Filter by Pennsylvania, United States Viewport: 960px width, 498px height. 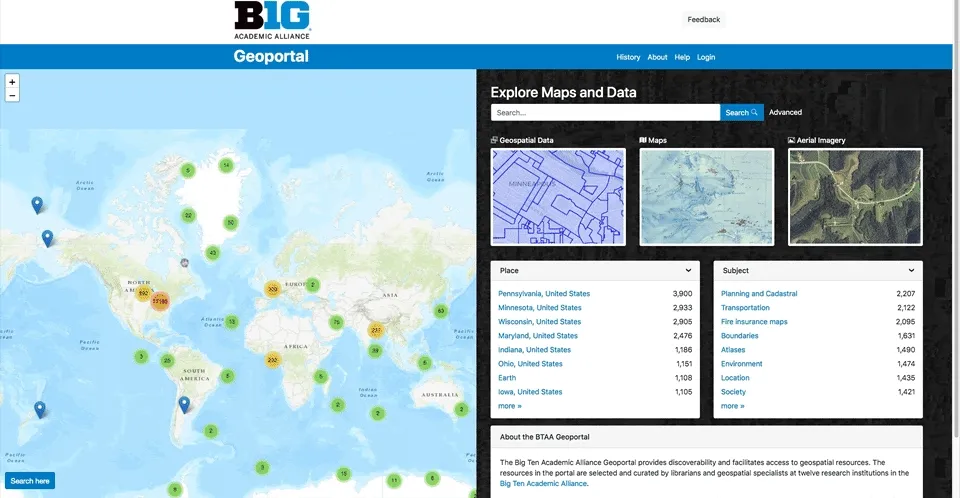pos(544,294)
